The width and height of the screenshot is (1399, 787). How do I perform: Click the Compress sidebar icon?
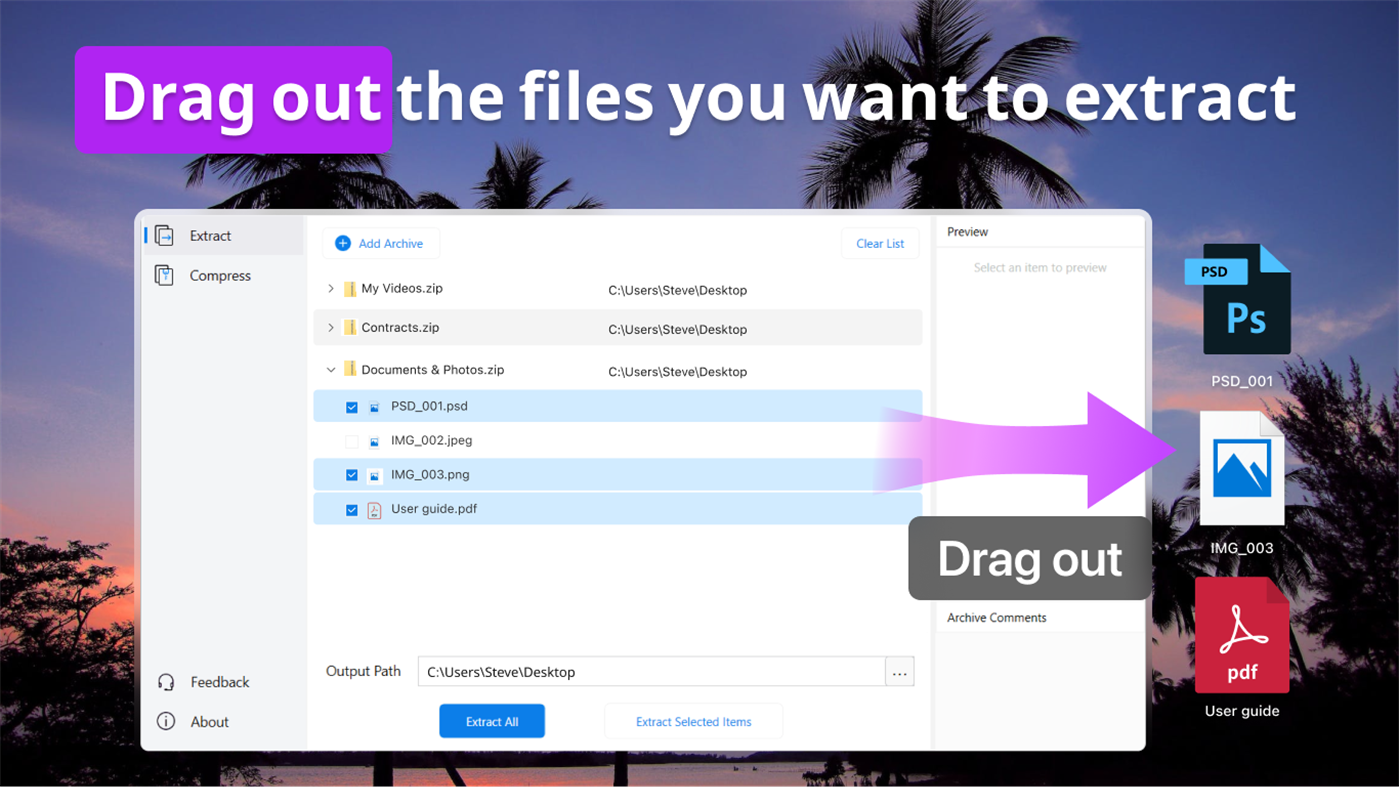pos(163,275)
